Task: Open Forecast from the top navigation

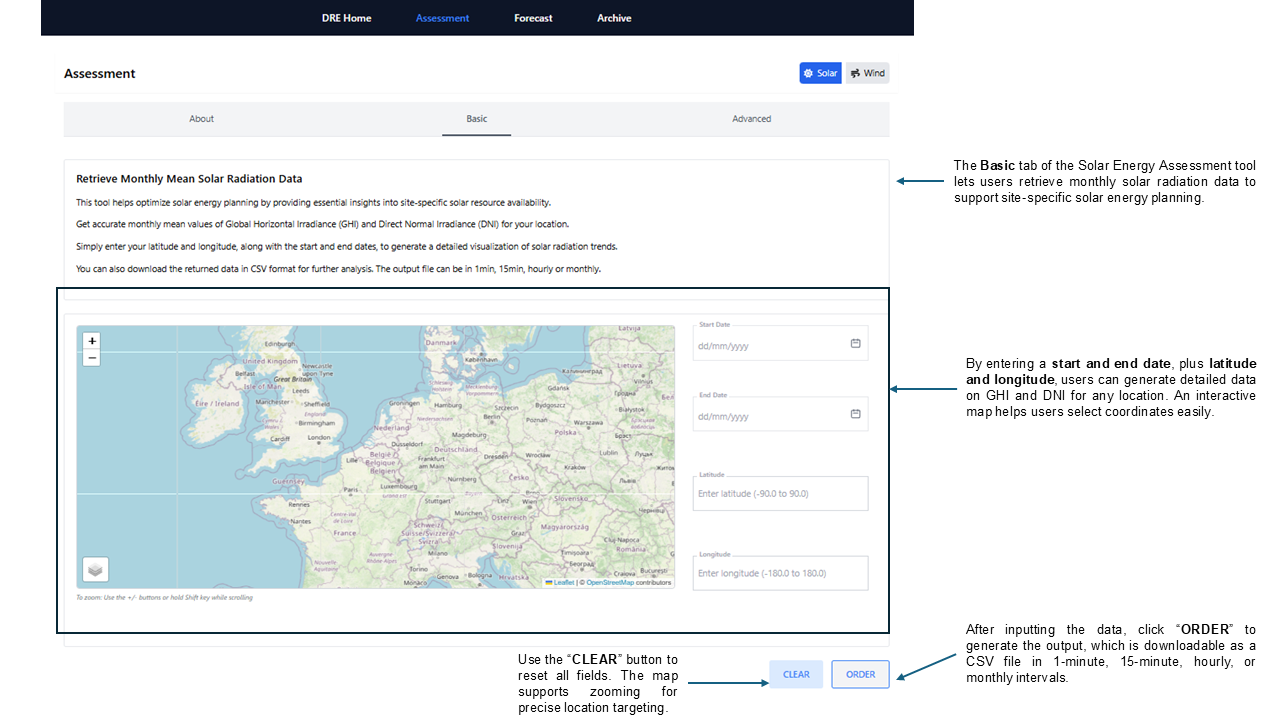Action: pyautogui.click(x=533, y=18)
